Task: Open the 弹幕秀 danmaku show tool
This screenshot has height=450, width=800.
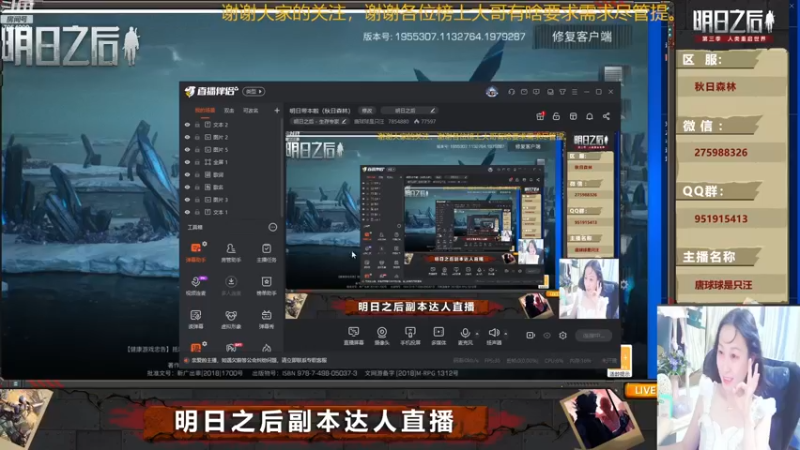Action: pos(266,319)
